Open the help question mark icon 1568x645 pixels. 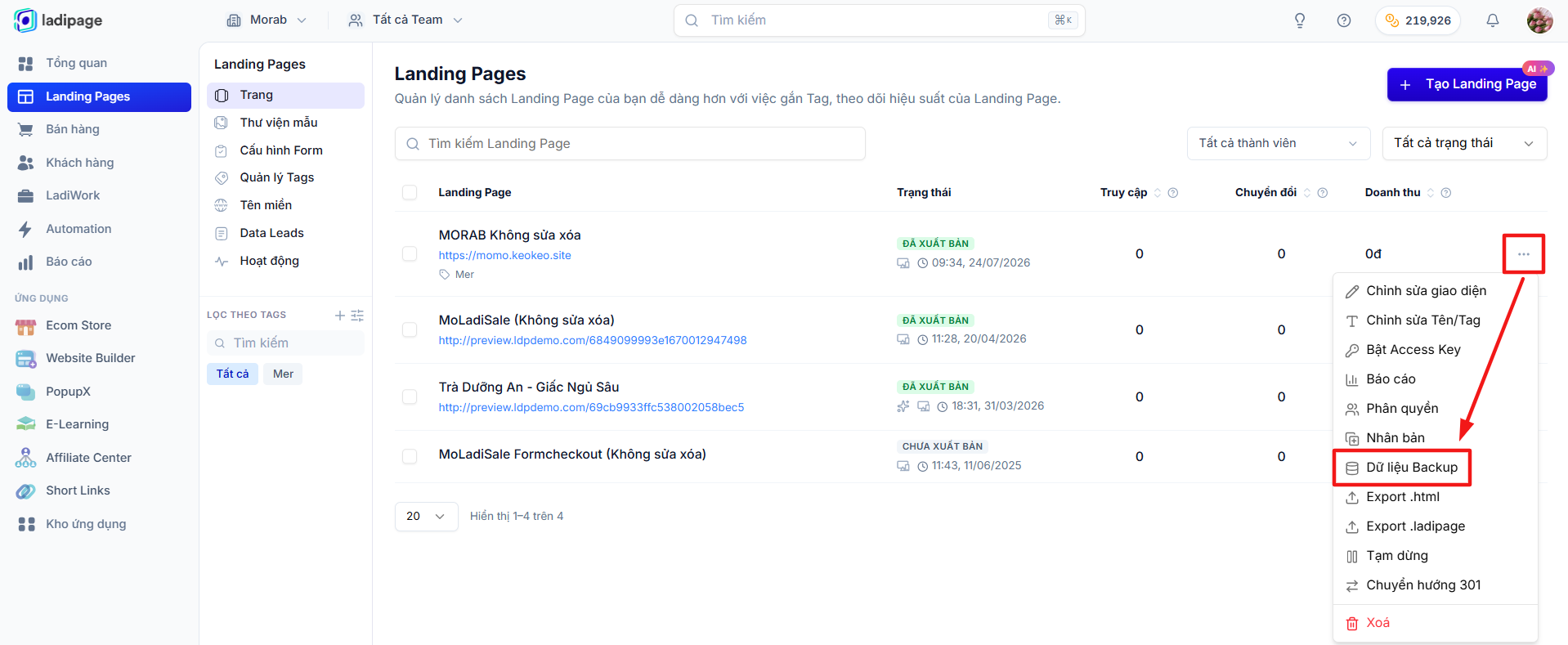click(x=1344, y=20)
